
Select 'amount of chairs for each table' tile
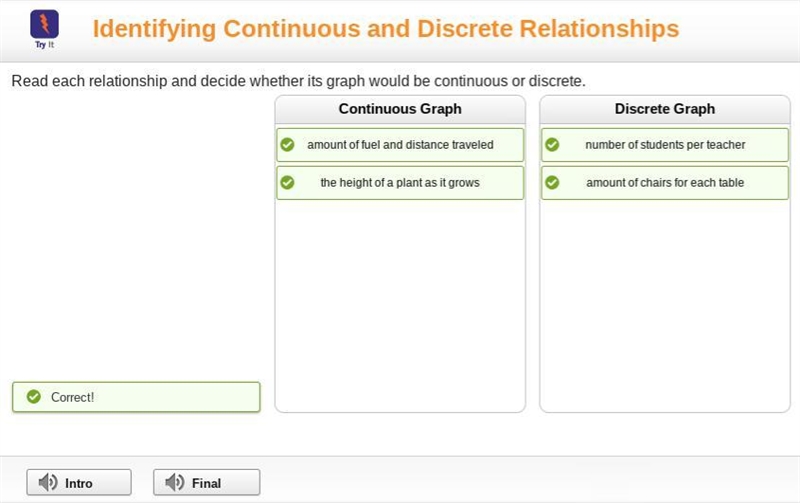(x=665, y=183)
